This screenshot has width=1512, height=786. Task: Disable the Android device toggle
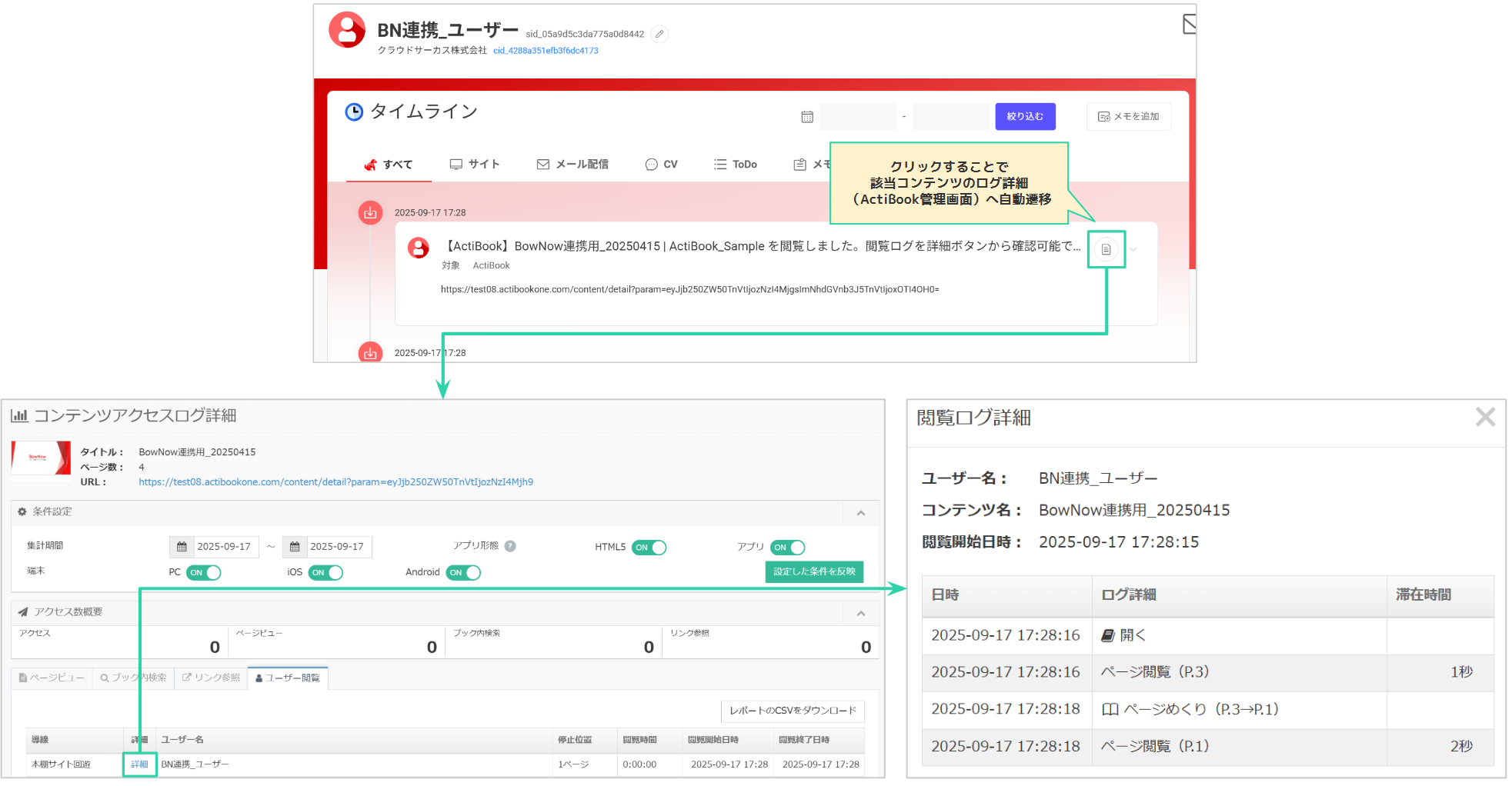463,573
